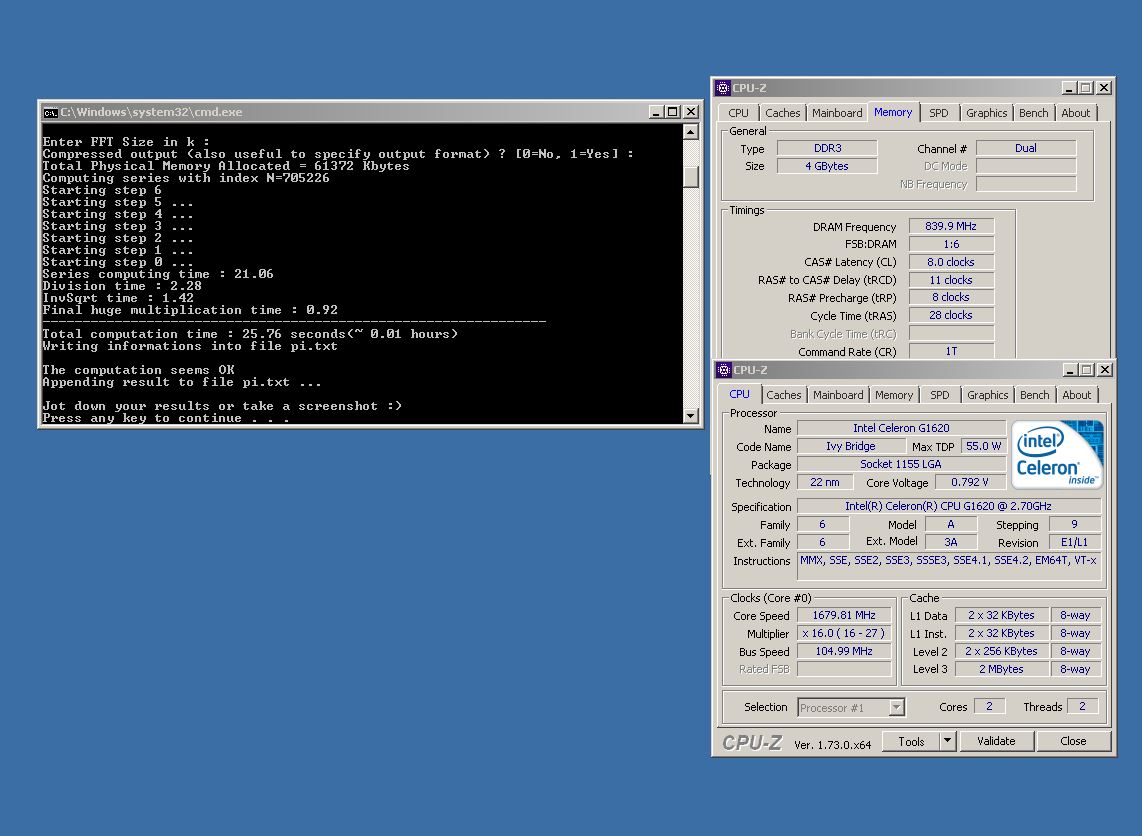Click the Channel # field Dual

(x=1025, y=148)
